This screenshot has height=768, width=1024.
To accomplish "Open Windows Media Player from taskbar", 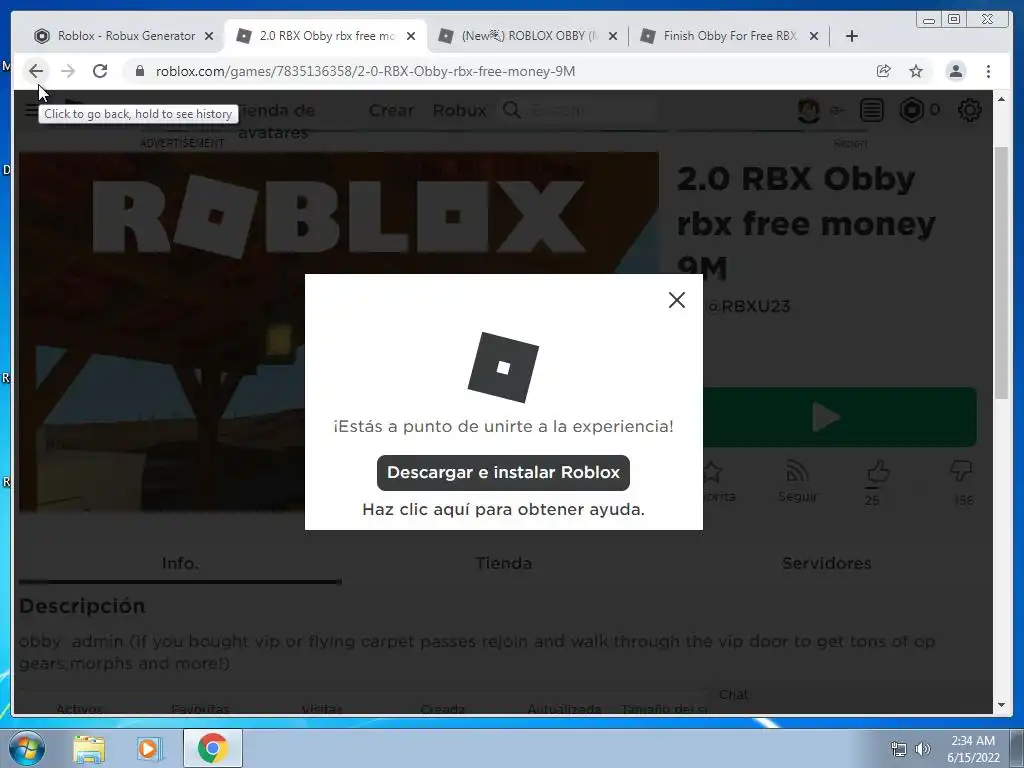I will tap(149, 748).
